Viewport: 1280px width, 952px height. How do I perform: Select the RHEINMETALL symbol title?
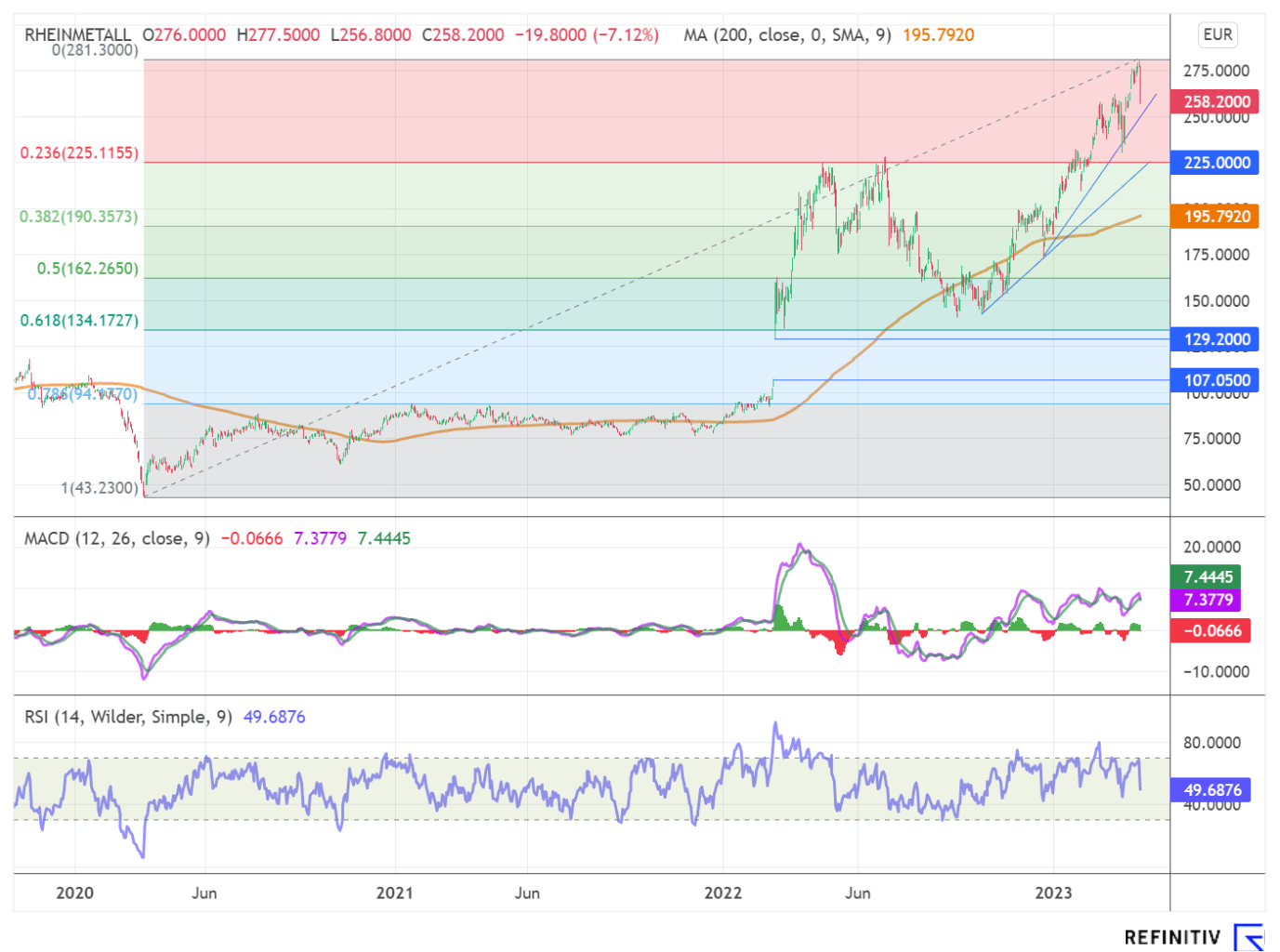(77, 35)
